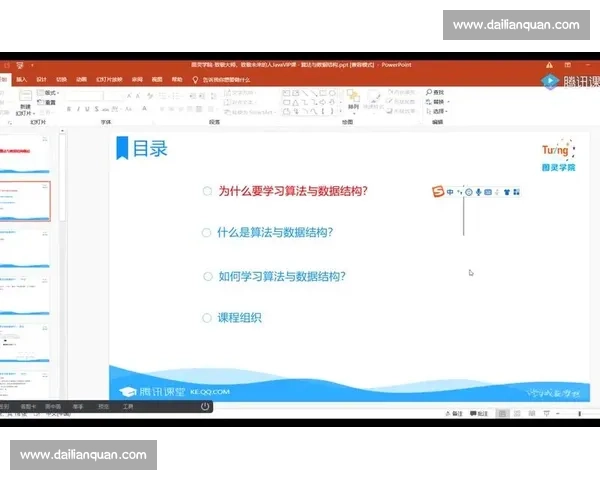Open the 快速样式 quick styles gallery
600x480 pixels.
(x=373, y=100)
